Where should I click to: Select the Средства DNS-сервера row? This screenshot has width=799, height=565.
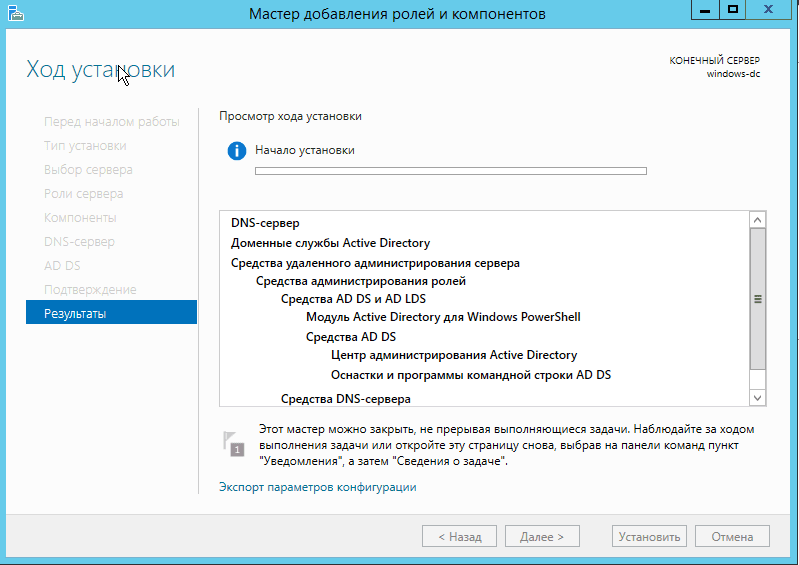click(345, 398)
